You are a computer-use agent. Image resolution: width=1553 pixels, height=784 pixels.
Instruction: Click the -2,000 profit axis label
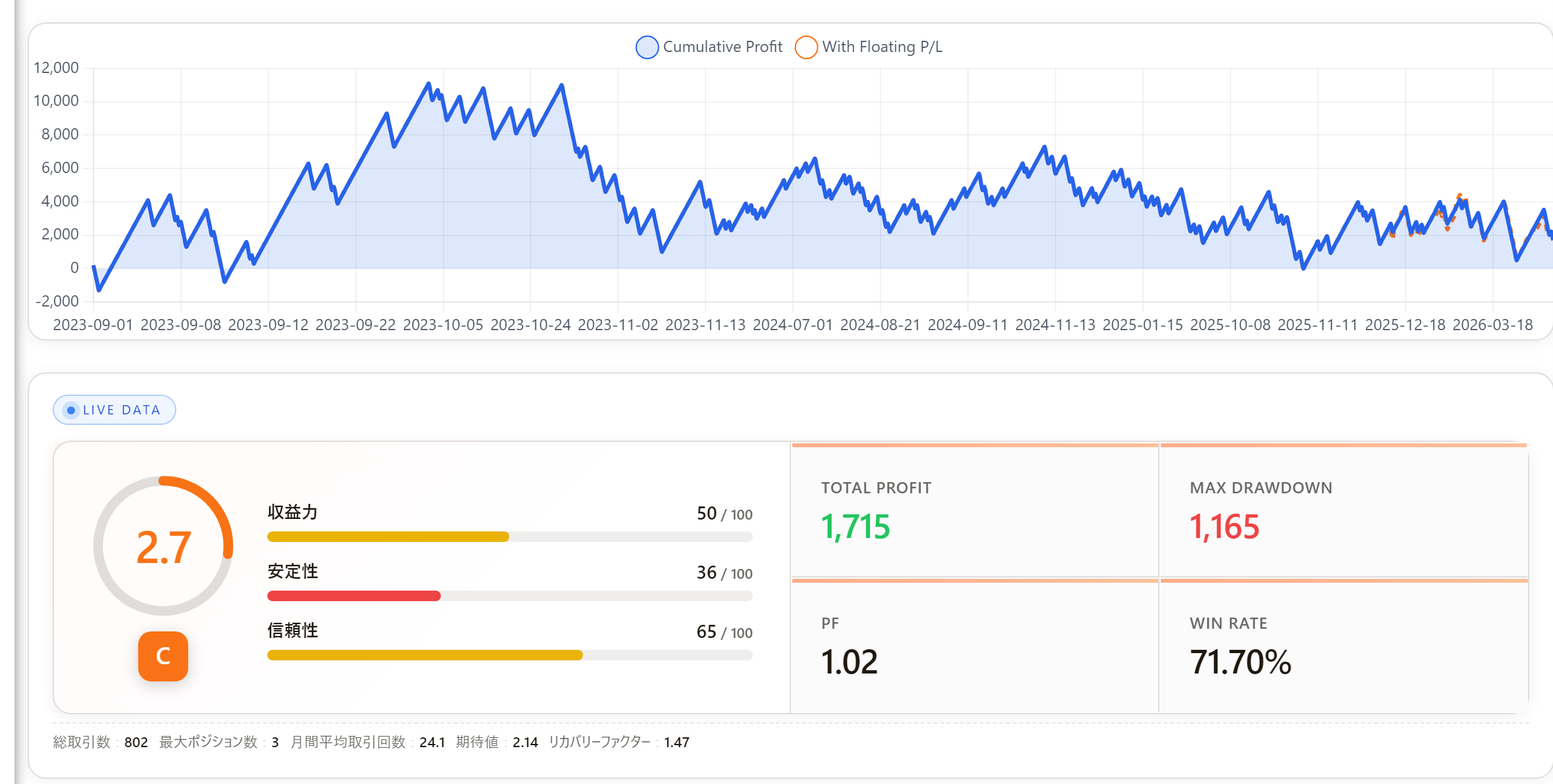(57, 301)
